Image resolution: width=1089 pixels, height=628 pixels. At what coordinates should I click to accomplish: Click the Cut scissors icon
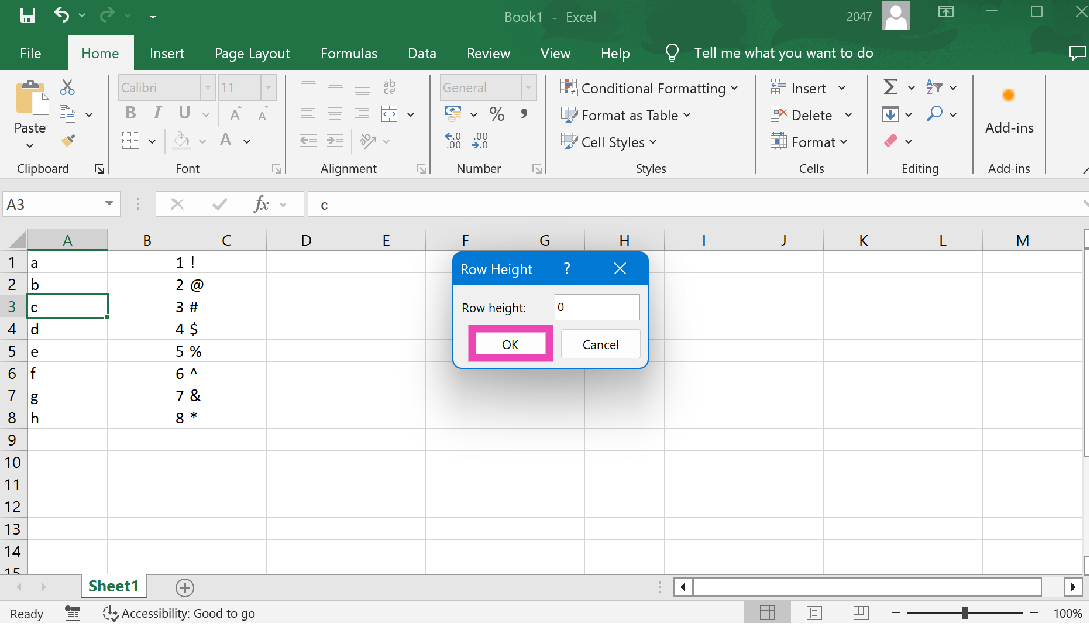point(67,88)
